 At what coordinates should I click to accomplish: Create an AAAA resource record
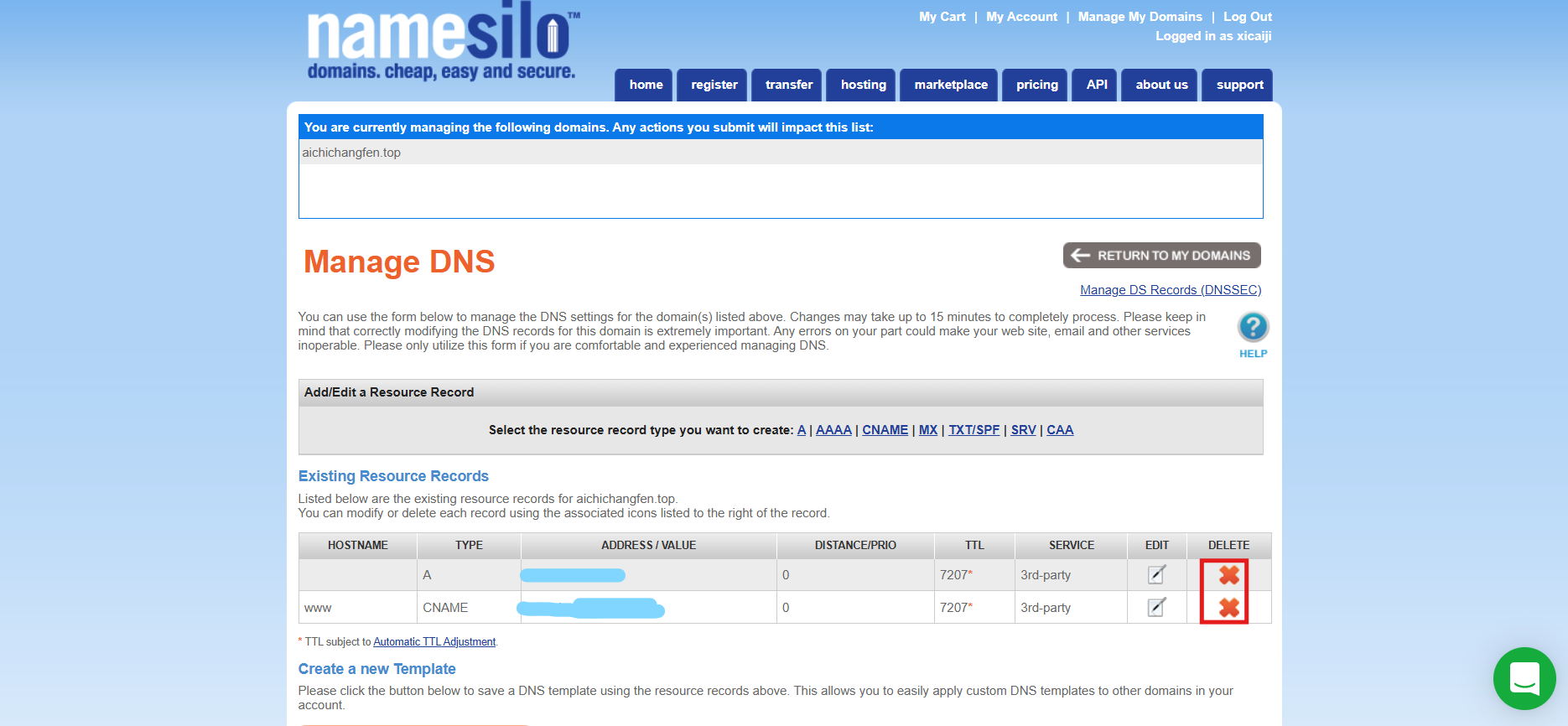pyautogui.click(x=833, y=430)
